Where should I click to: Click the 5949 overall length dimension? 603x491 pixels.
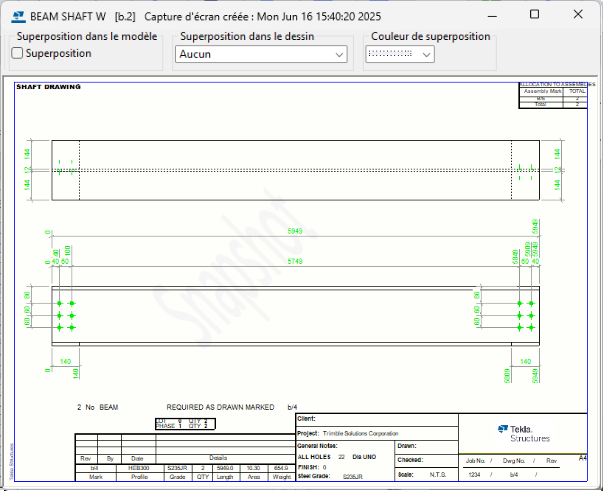pyautogui.click(x=295, y=231)
